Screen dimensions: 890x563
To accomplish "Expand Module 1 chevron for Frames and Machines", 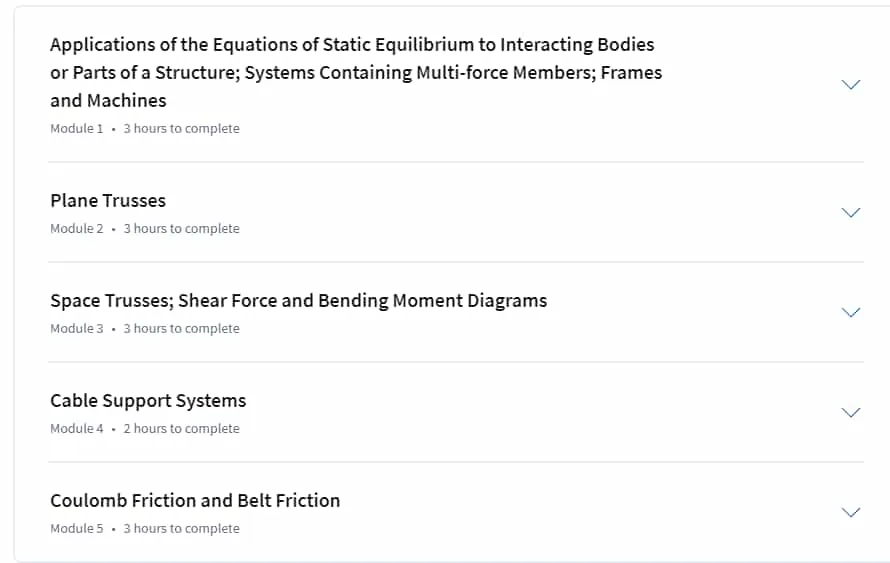I will click(x=850, y=85).
